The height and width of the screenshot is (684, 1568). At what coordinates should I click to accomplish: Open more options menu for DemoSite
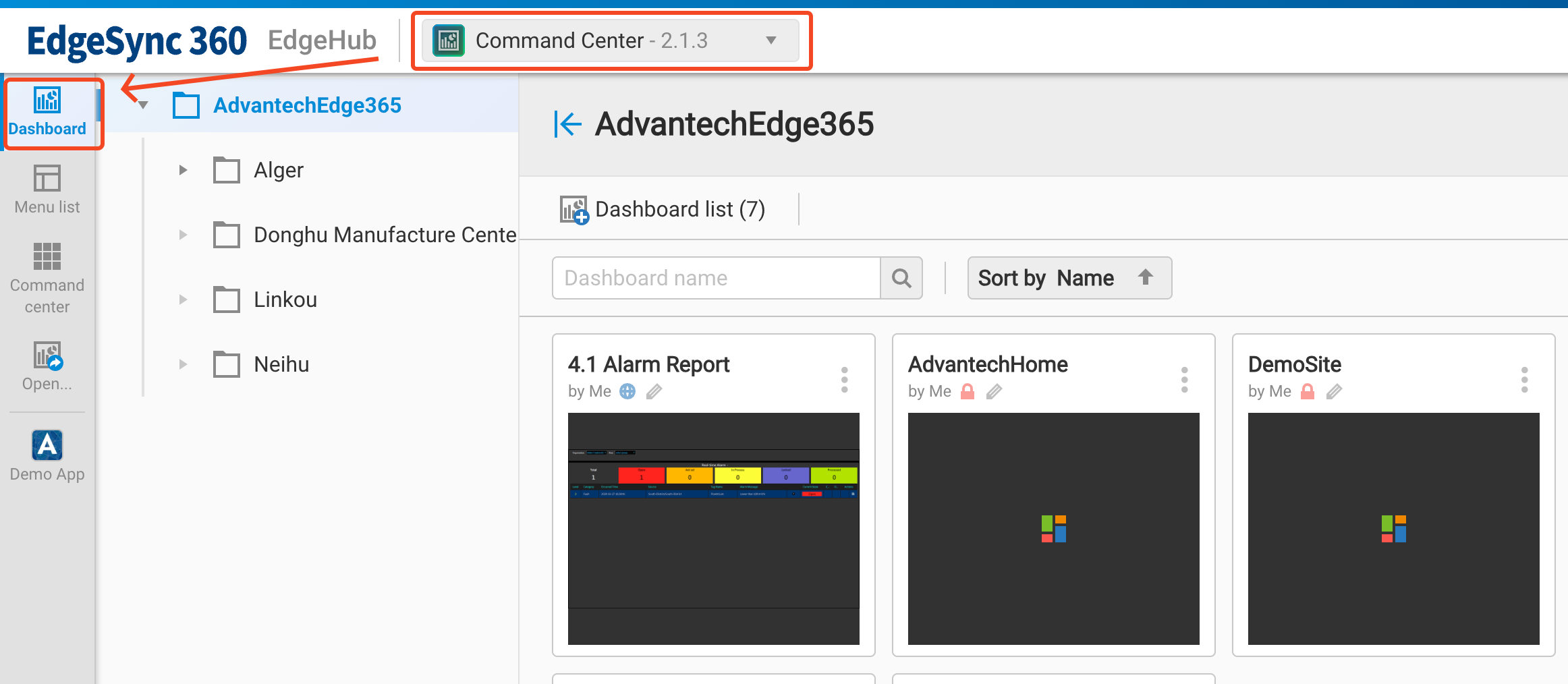pos(1524,380)
